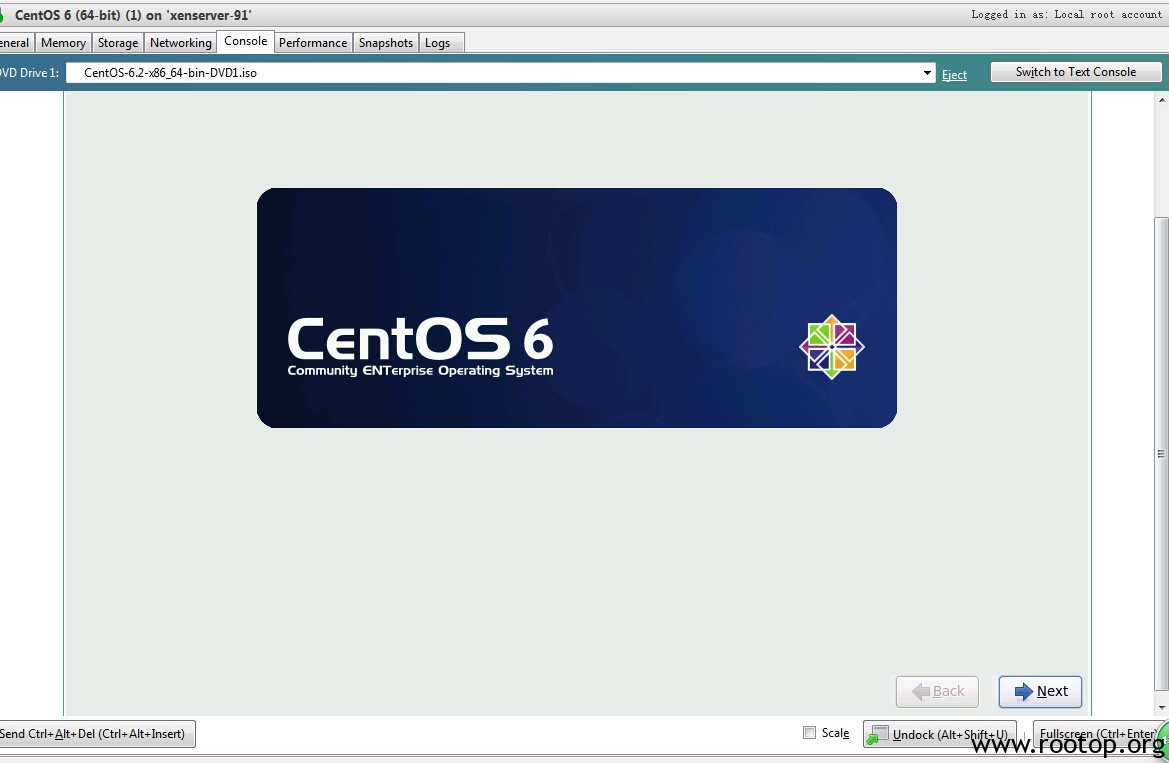
Task: Click the CentOS 6 splash banner
Action: tap(577, 308)
